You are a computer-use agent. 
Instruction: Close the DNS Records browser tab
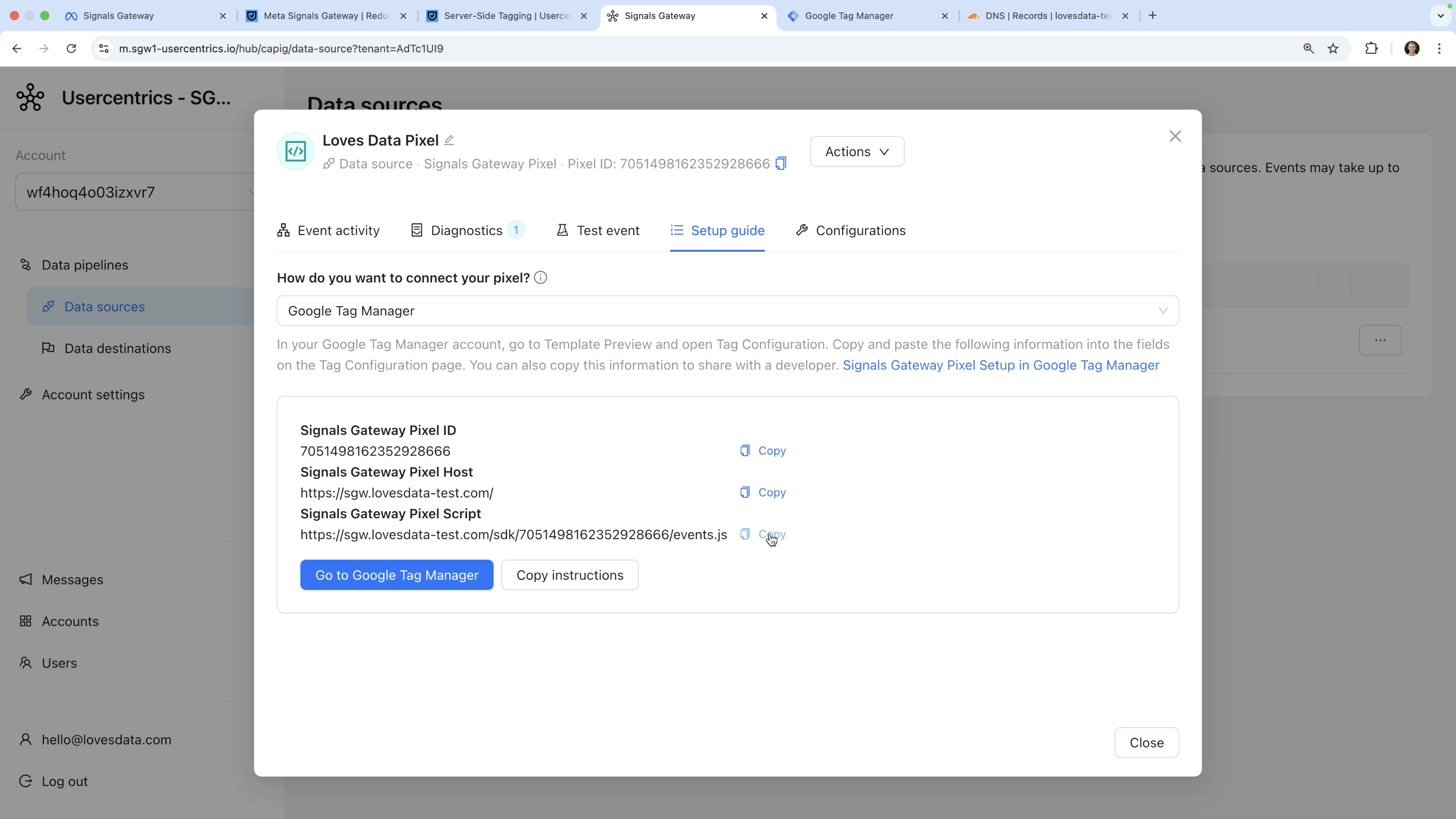[x=1125, y=16]
